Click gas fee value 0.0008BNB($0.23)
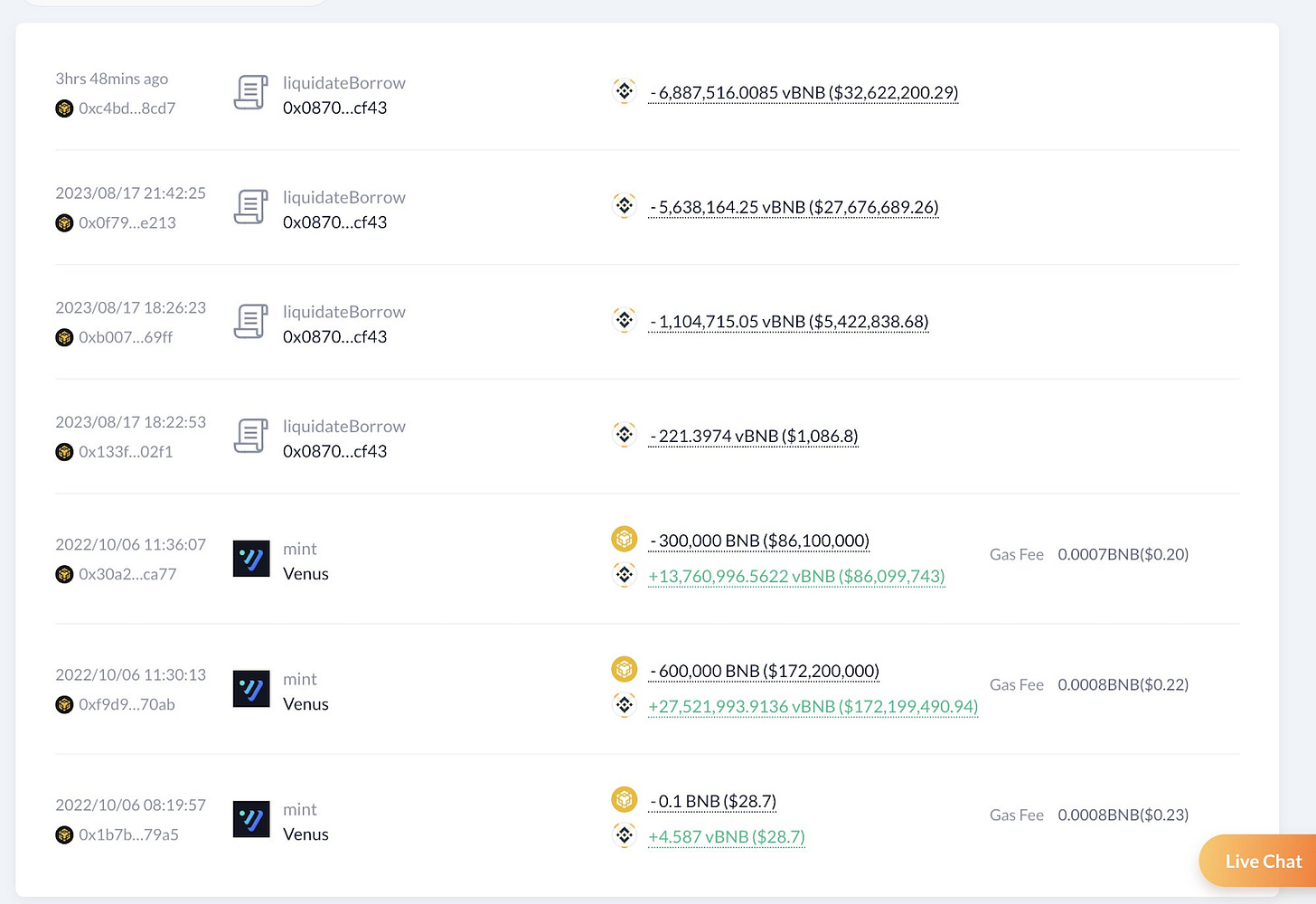Viewport: 1316px width, 904px height. point(1123,815)
